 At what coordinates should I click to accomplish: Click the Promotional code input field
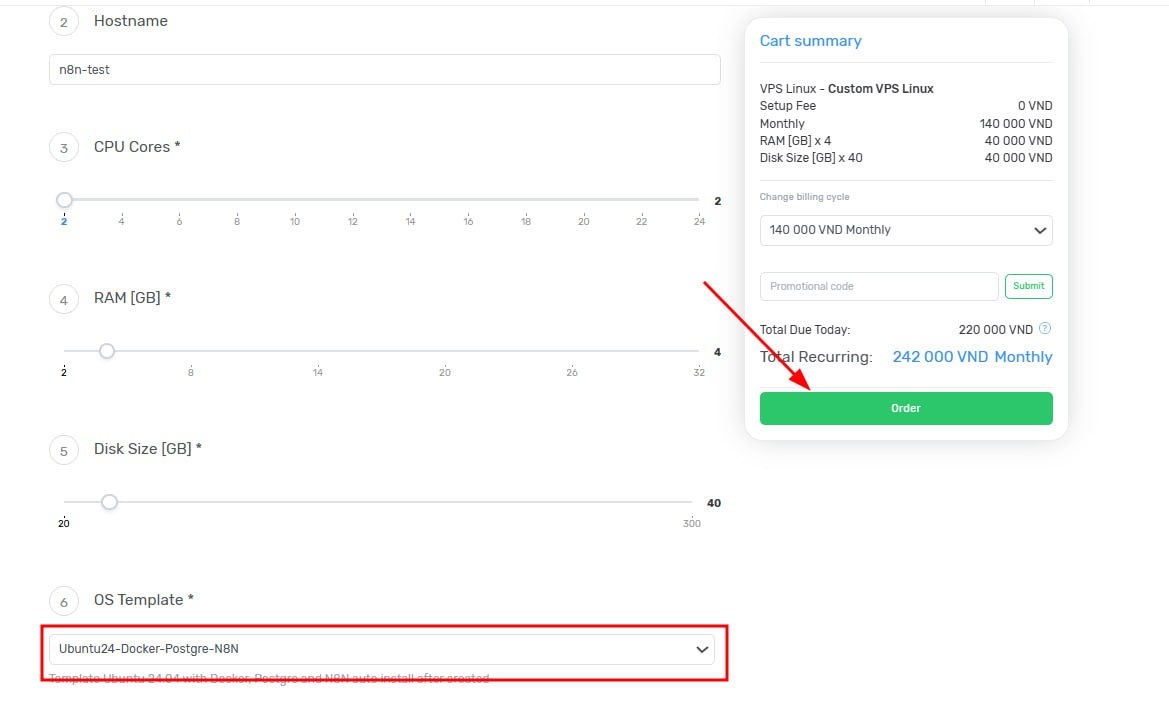pos(878,286)
